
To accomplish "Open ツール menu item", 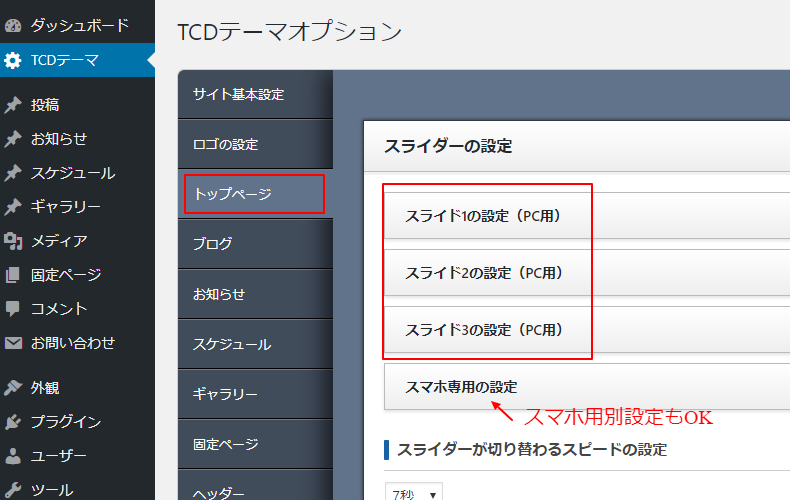I will pos(78,489).
